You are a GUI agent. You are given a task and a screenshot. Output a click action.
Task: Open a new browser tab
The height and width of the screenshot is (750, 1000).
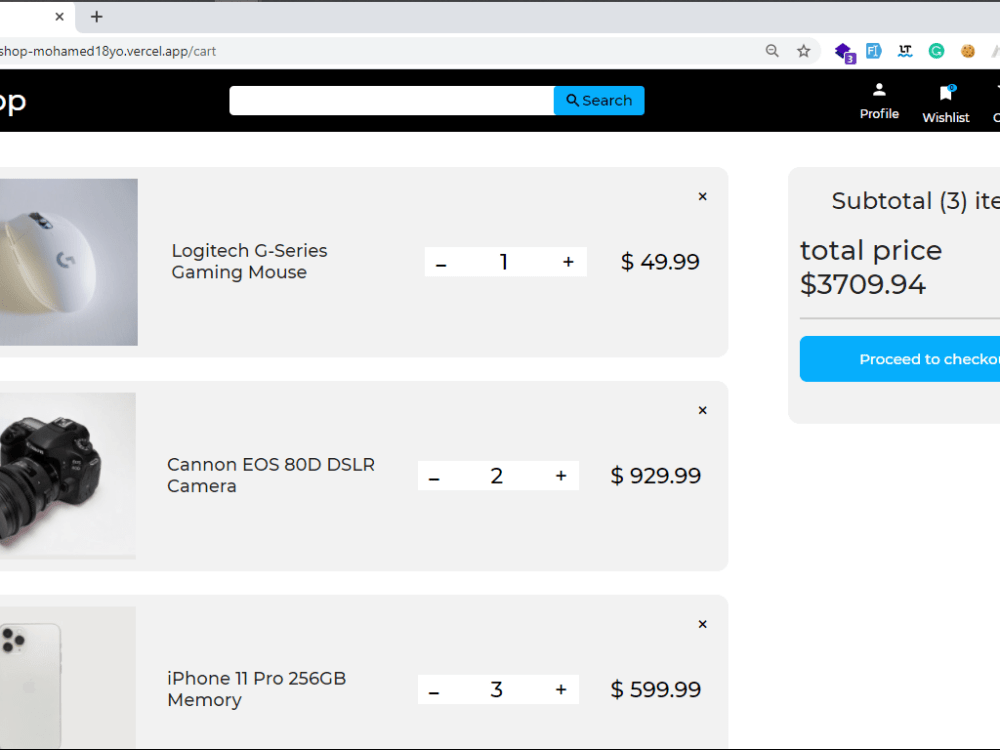click(96, 16)
